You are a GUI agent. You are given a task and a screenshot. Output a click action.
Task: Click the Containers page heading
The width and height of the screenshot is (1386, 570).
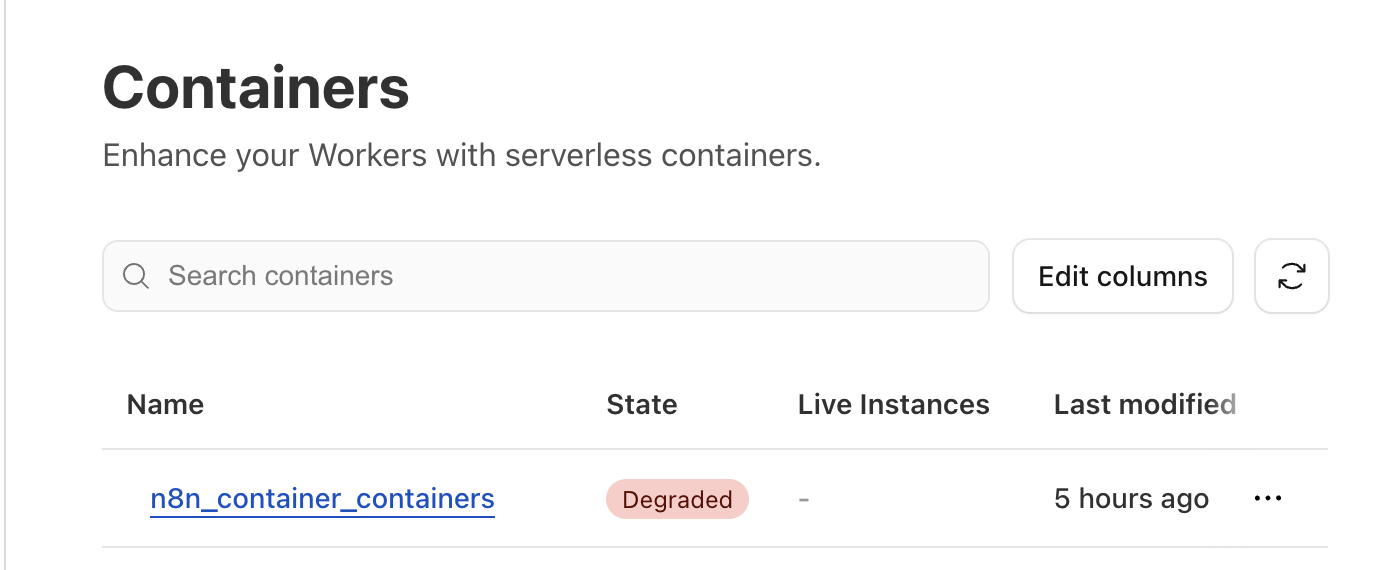[256, 87]
